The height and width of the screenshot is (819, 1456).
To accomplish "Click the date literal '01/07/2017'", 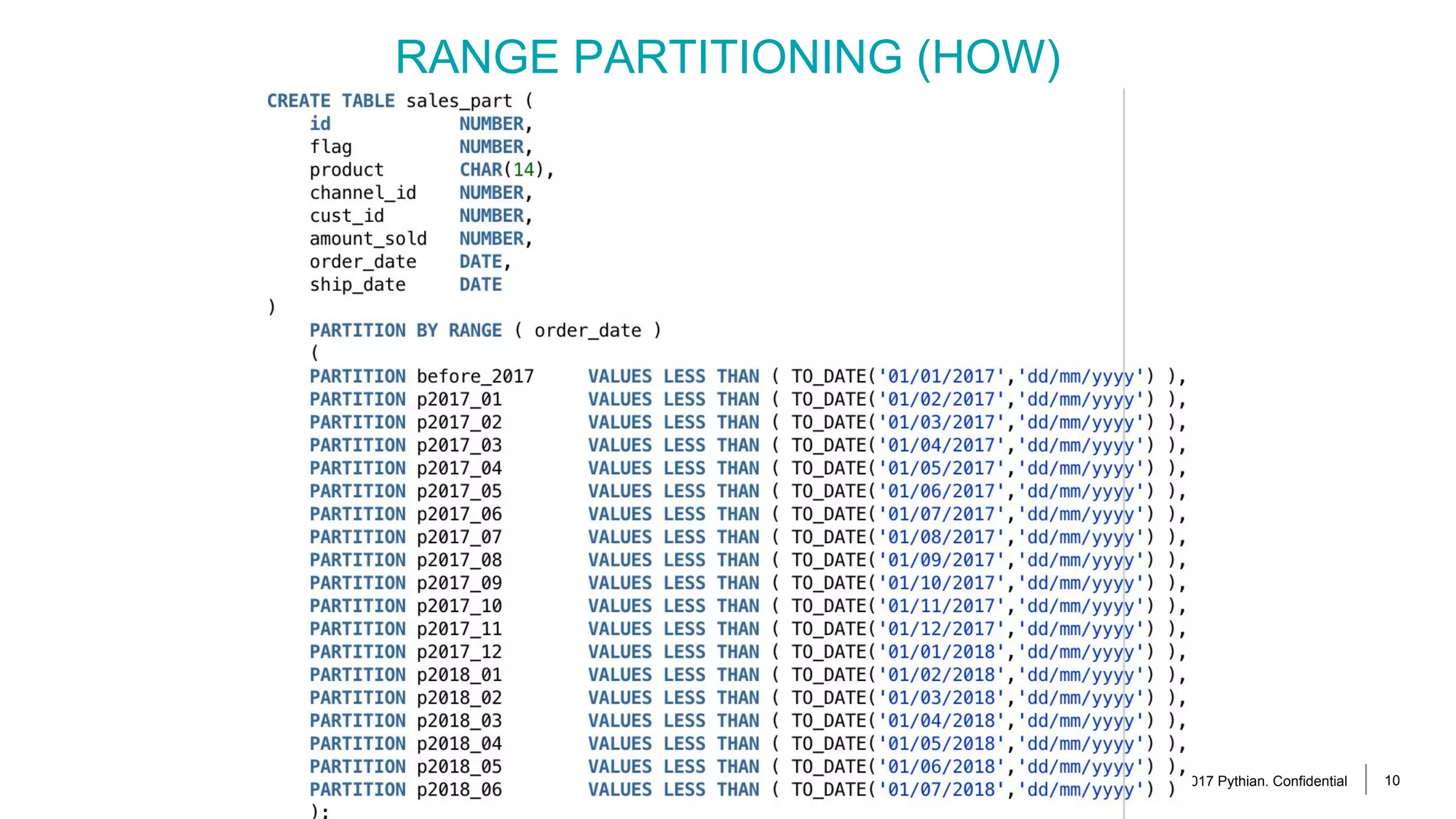I will [941, 514].
